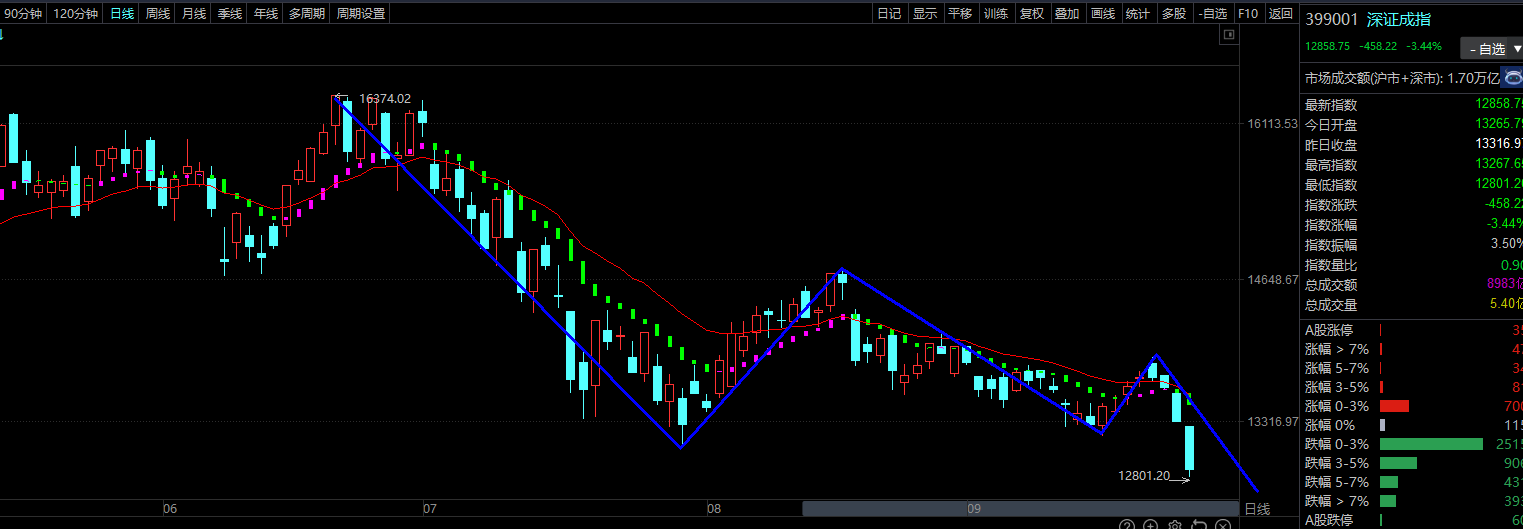The width and height of the screenshot is (1523, 529).
Task: Open the 复权 adjustment option
Action: click(x=1032, y=13)
